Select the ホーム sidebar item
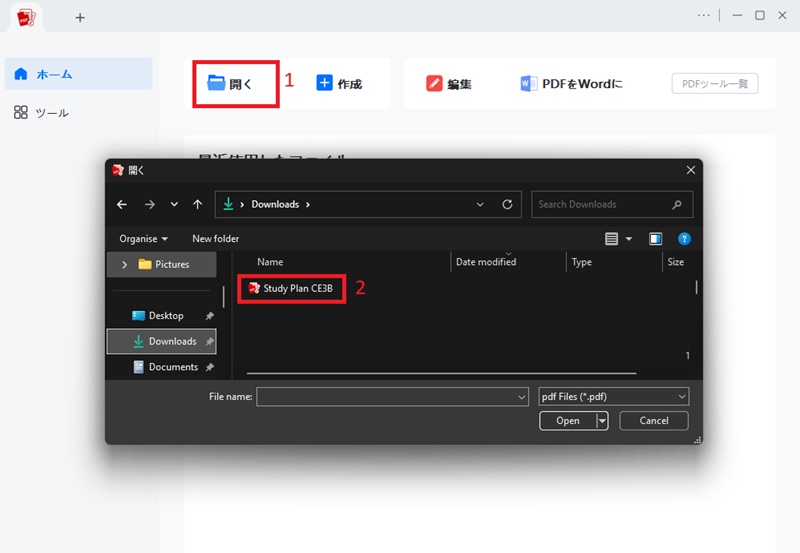Viewport: 800px width, 553px height. pos(78,74)
